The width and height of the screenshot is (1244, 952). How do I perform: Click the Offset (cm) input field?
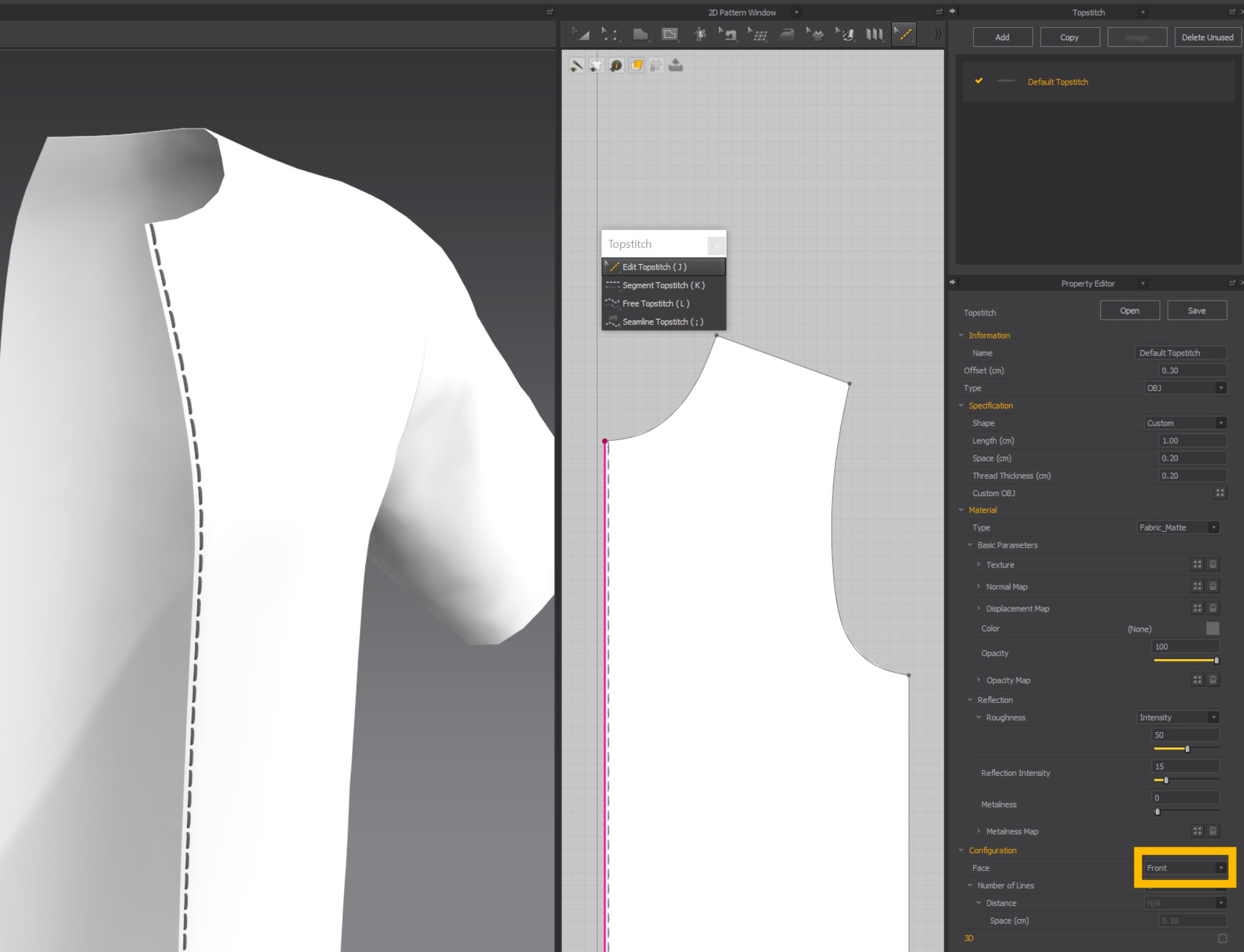1192,370
